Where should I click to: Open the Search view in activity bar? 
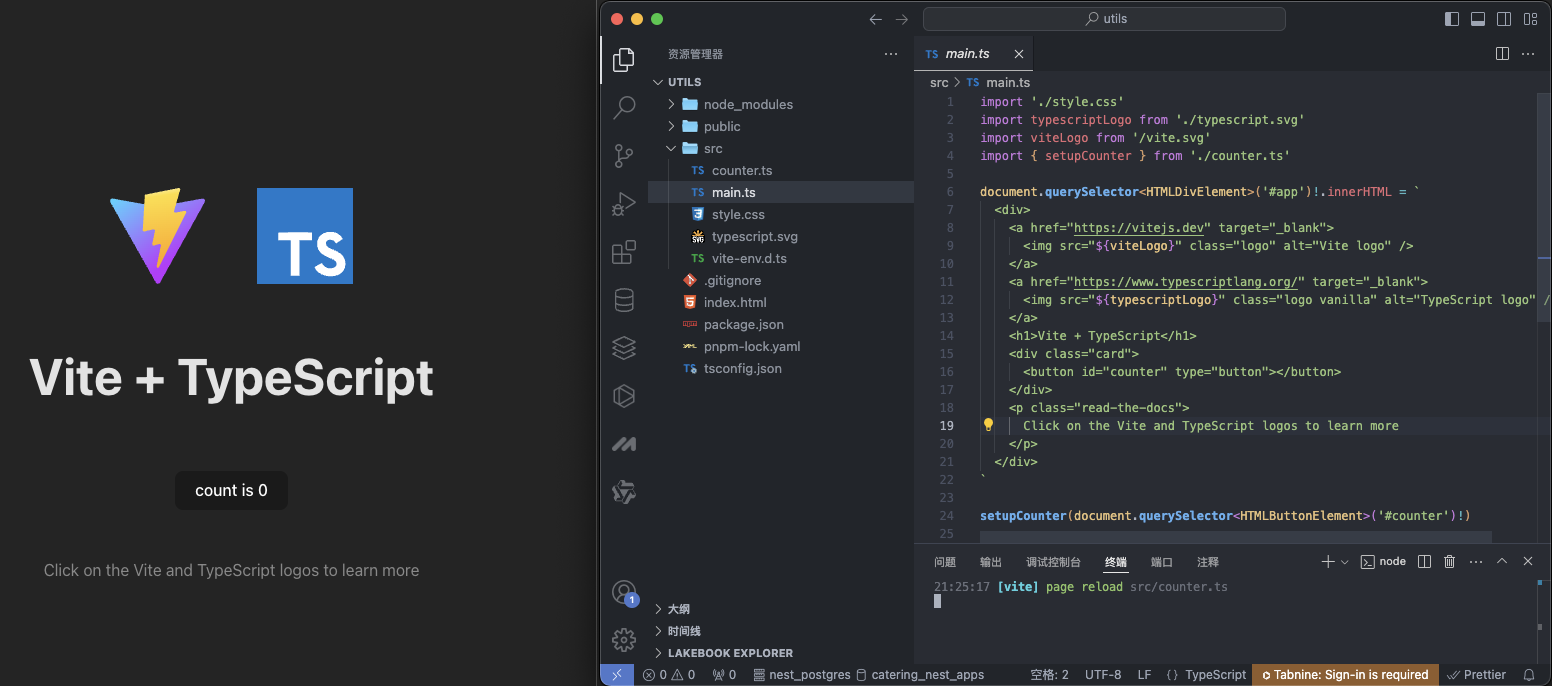click(624, 107)
